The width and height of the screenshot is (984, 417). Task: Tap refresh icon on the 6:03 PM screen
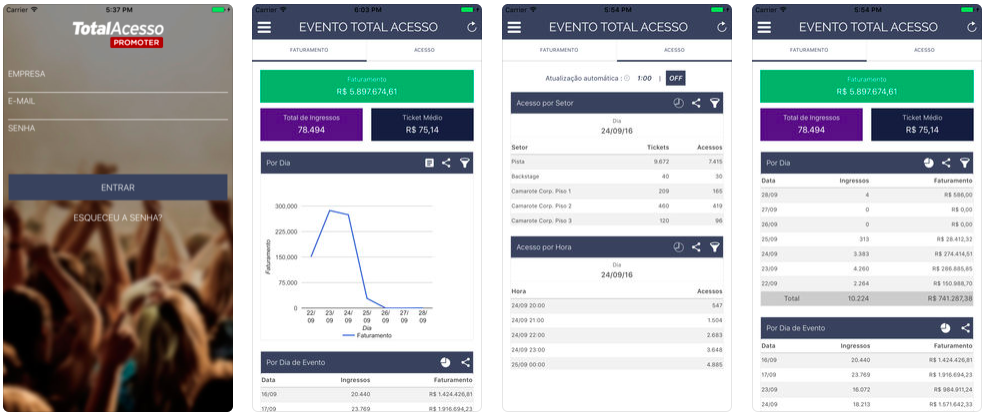coord(471,27)
